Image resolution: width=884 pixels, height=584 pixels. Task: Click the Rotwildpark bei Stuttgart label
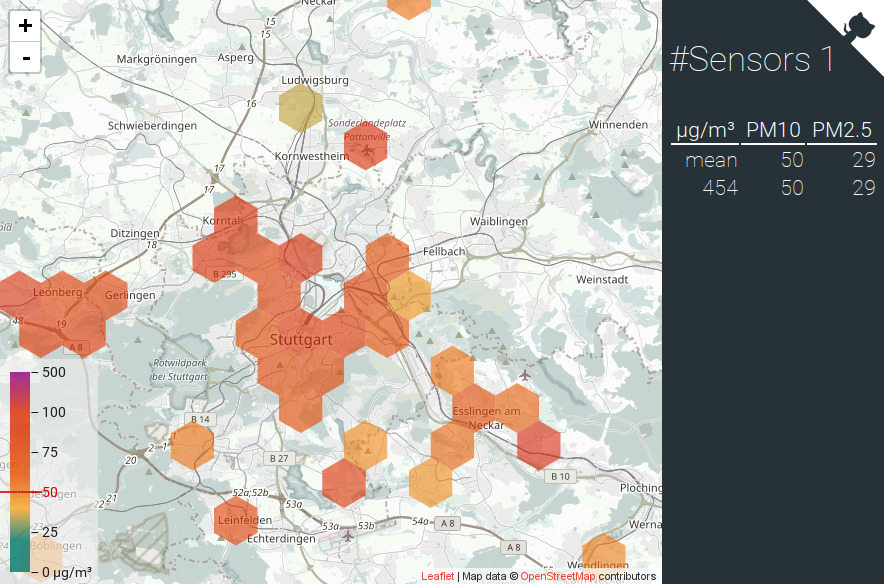180,370
